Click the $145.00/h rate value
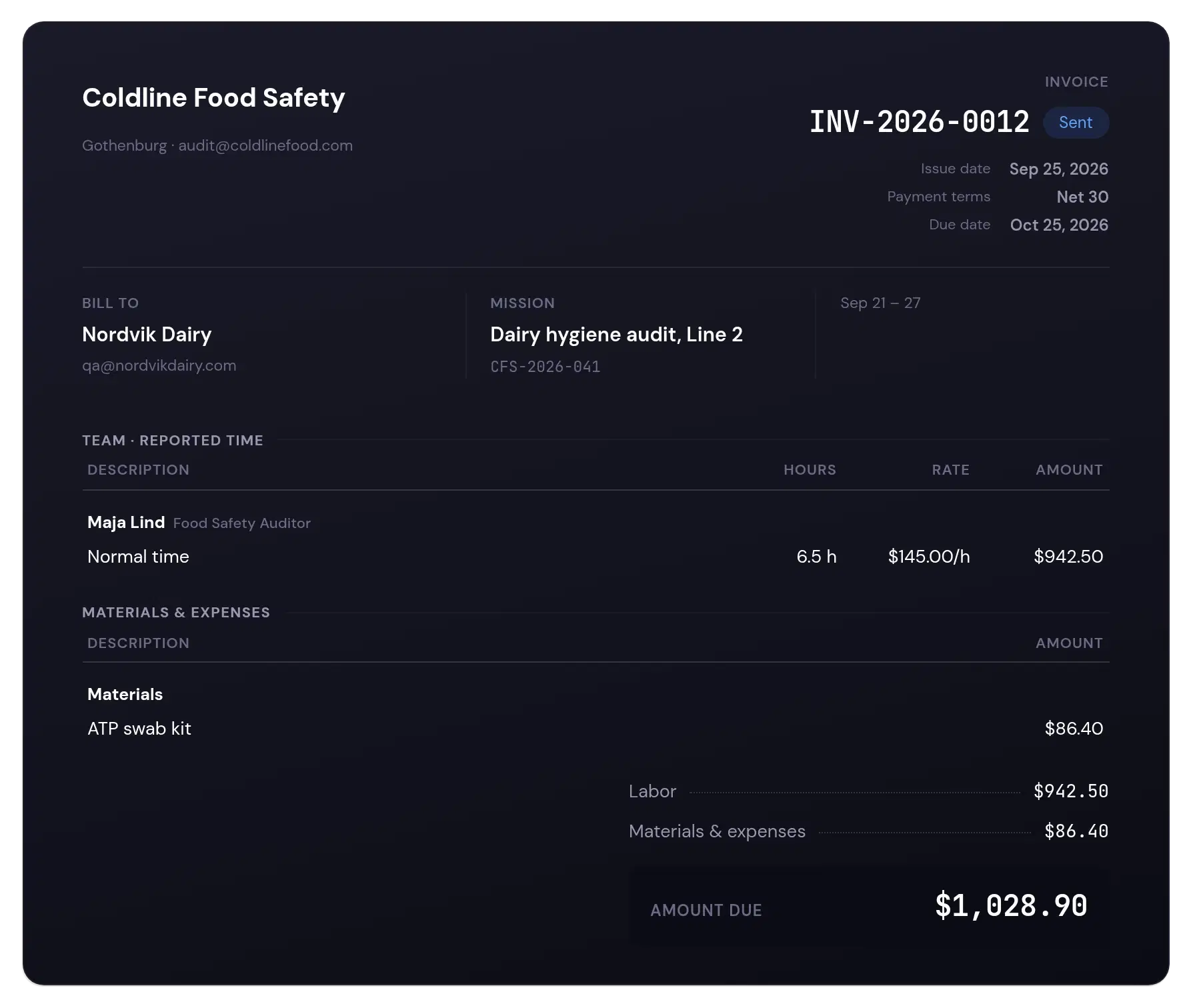The height and width of the screenshot is (1008, 1191). point(929,556)
